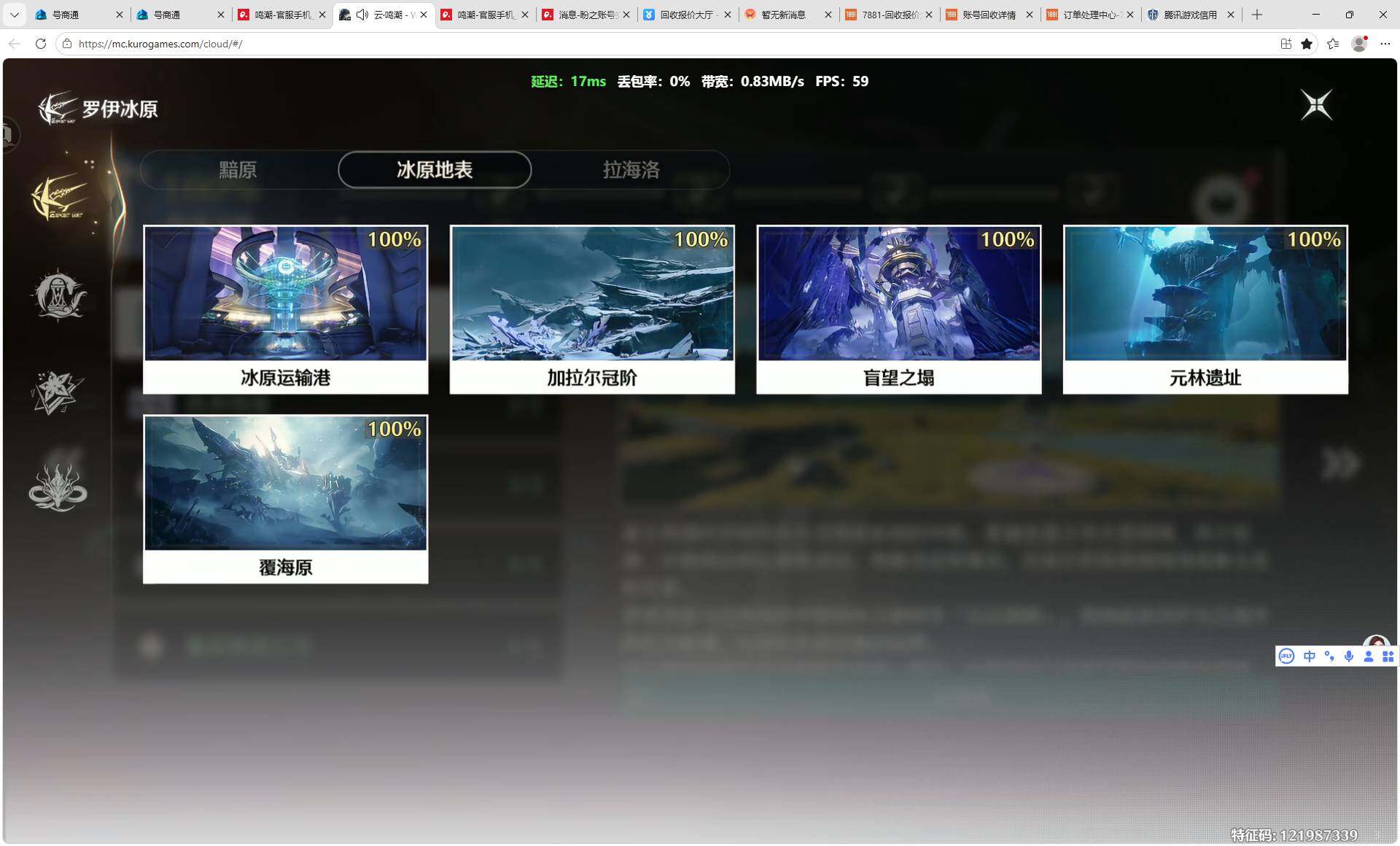Mute the 云·鸣潮 tab audio icon
Image resolution: width=1400 pixels, height=846 pixels.
click(362, 15)
